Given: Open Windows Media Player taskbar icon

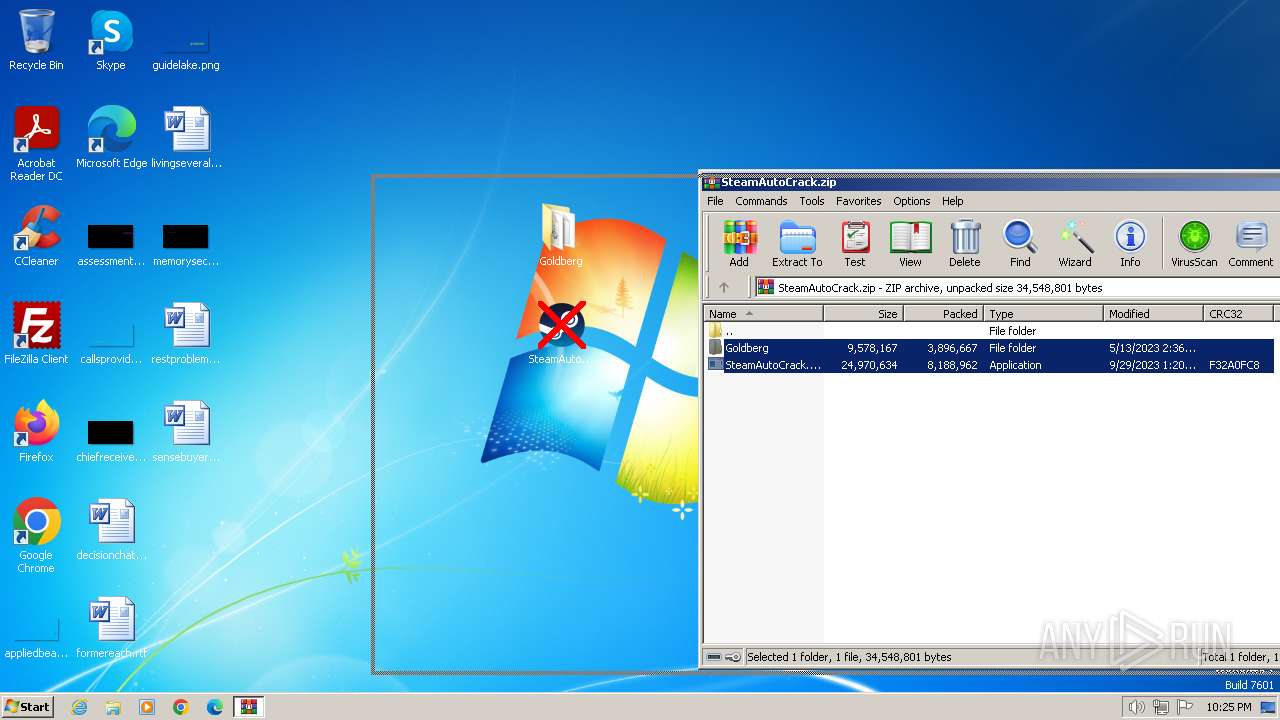Looking at the screenshot, I should (x=147, y=707).
